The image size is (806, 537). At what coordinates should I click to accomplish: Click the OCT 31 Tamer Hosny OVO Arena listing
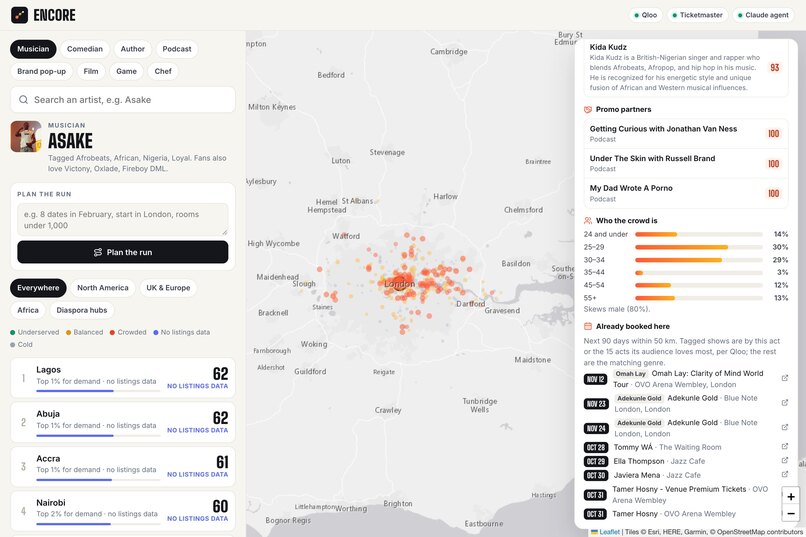686,514
